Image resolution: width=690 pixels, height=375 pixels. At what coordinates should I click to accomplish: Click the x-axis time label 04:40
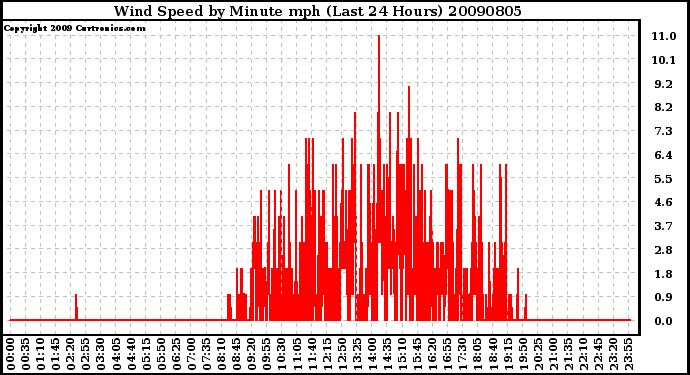(131, 354)
